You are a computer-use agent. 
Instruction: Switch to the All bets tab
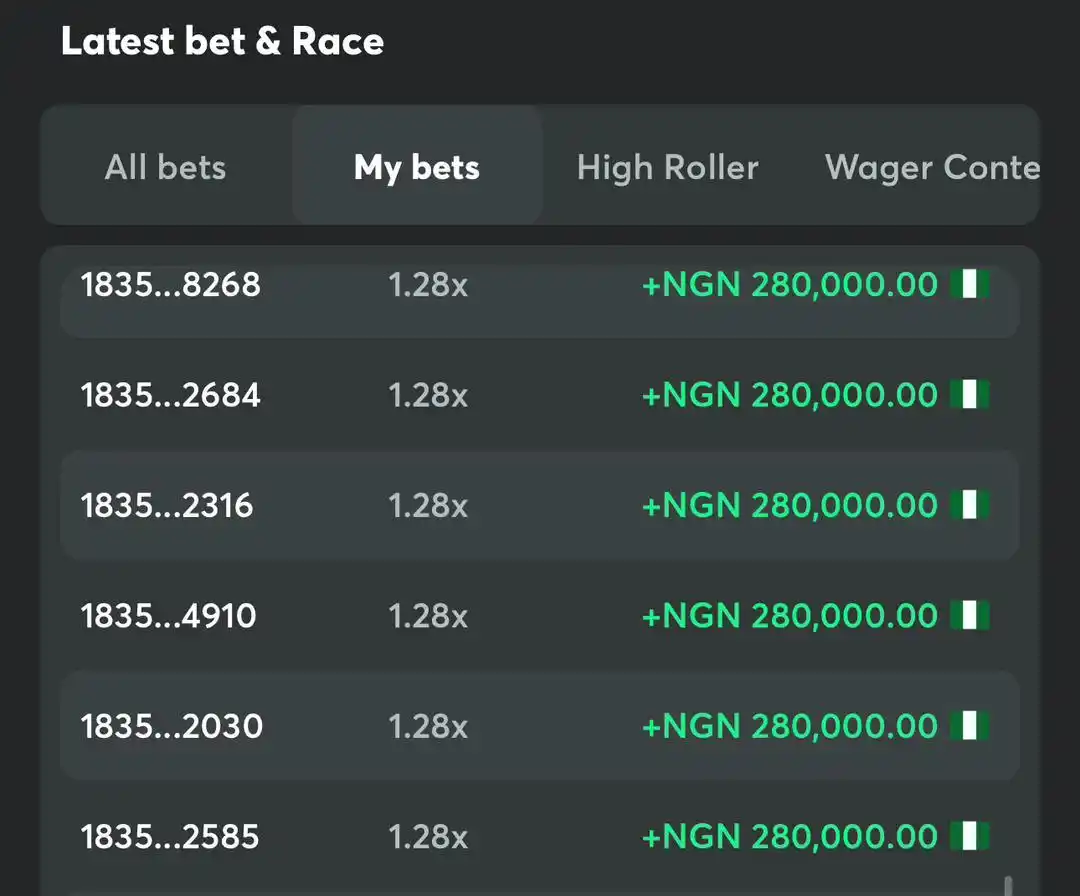click(165, 167)
